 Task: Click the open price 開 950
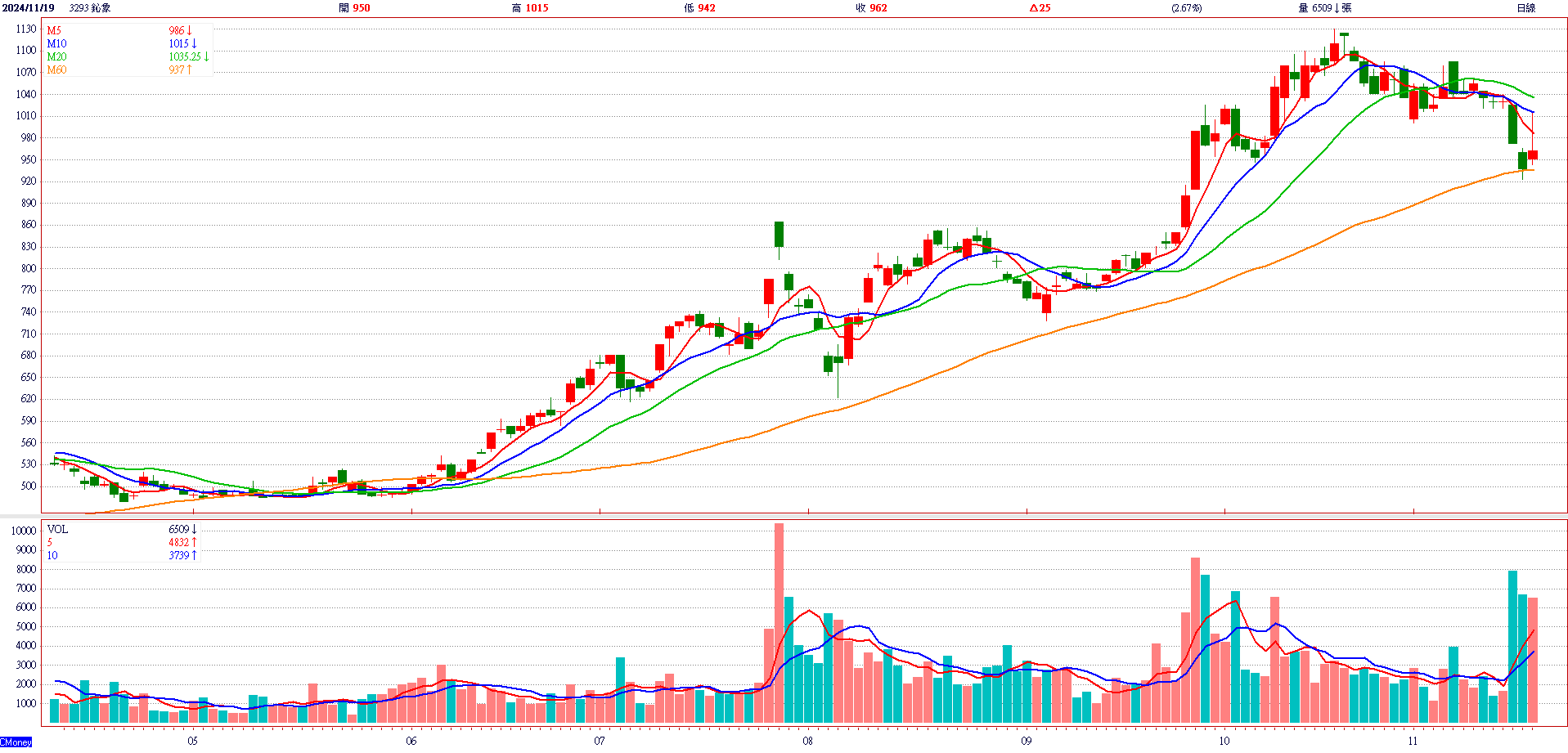[354, 7]
